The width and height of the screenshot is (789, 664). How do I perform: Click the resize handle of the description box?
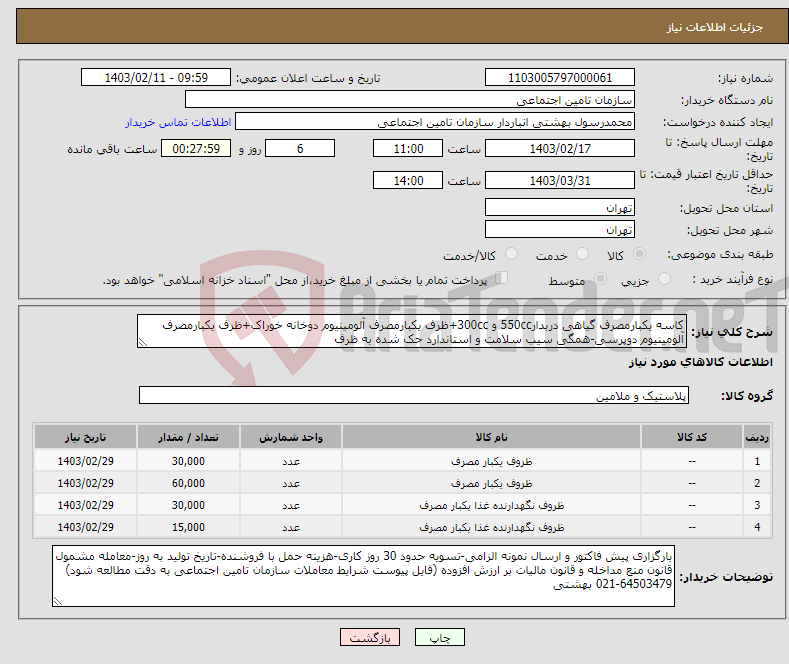143,343
